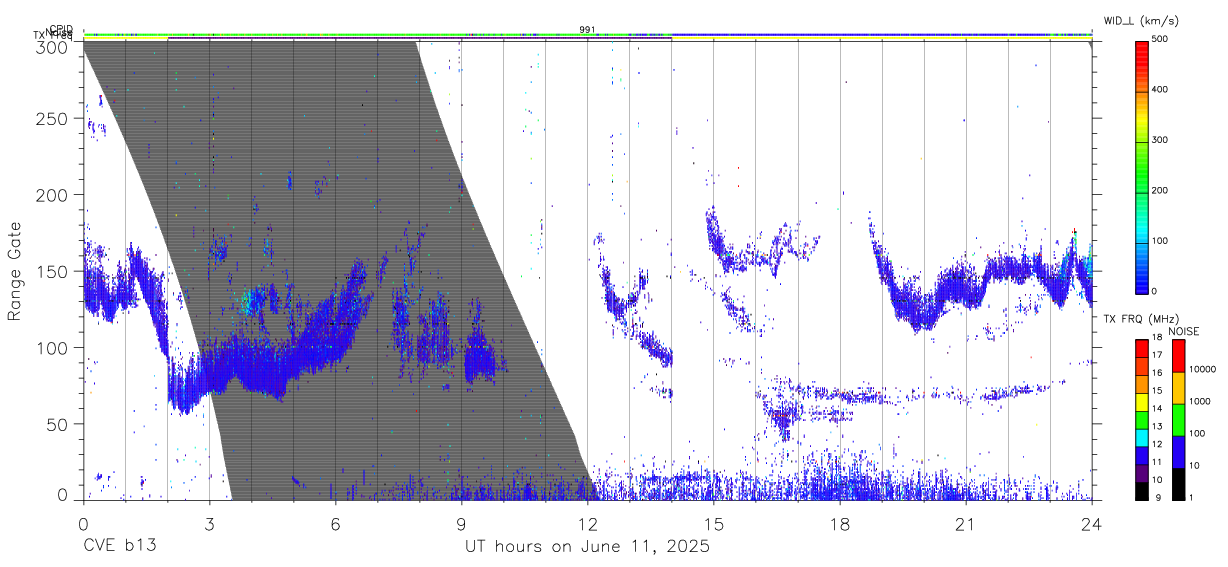Click the 400 label on WID colorbar

click(x=1160, y=90)
